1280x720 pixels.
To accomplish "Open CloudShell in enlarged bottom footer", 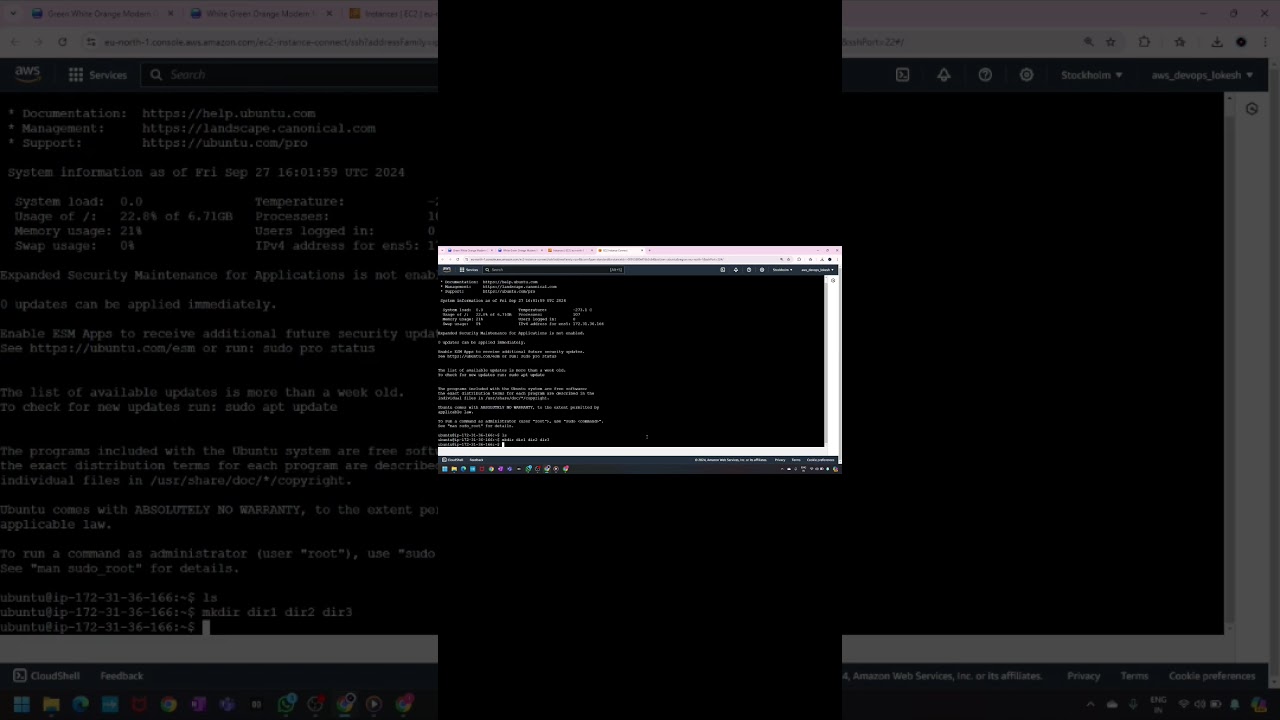I will 46,676.
